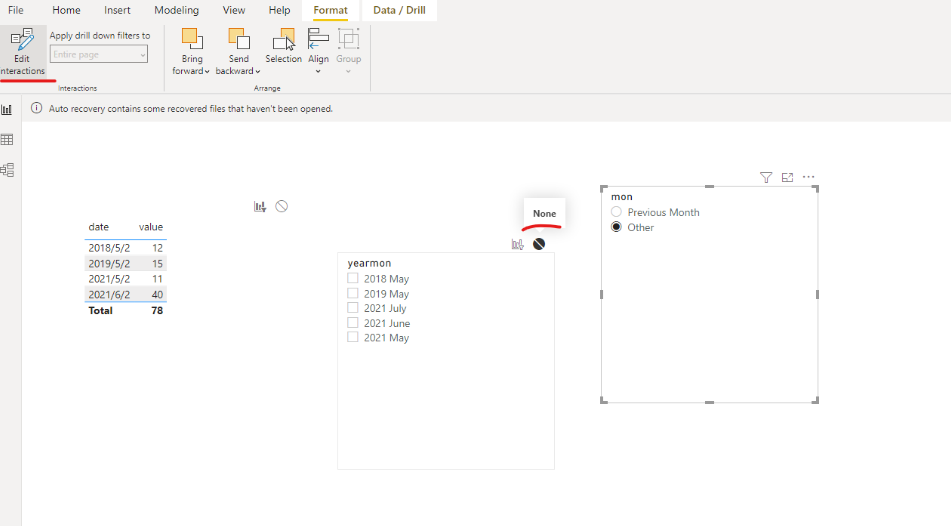Click the yearmon slicer header
951x526 pixels.
[369, 263]
